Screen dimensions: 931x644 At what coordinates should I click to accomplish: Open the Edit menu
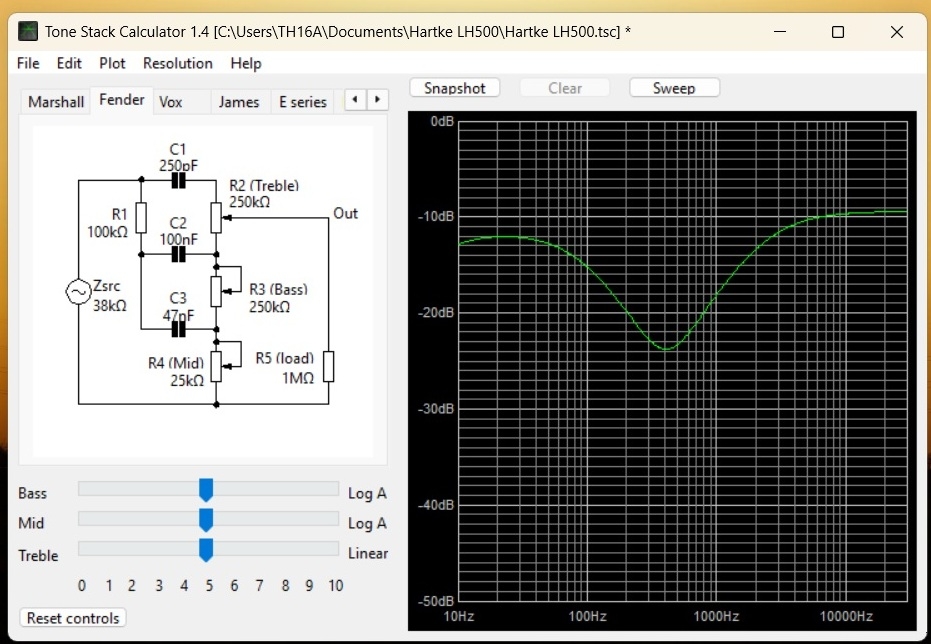tap(69, 63)
